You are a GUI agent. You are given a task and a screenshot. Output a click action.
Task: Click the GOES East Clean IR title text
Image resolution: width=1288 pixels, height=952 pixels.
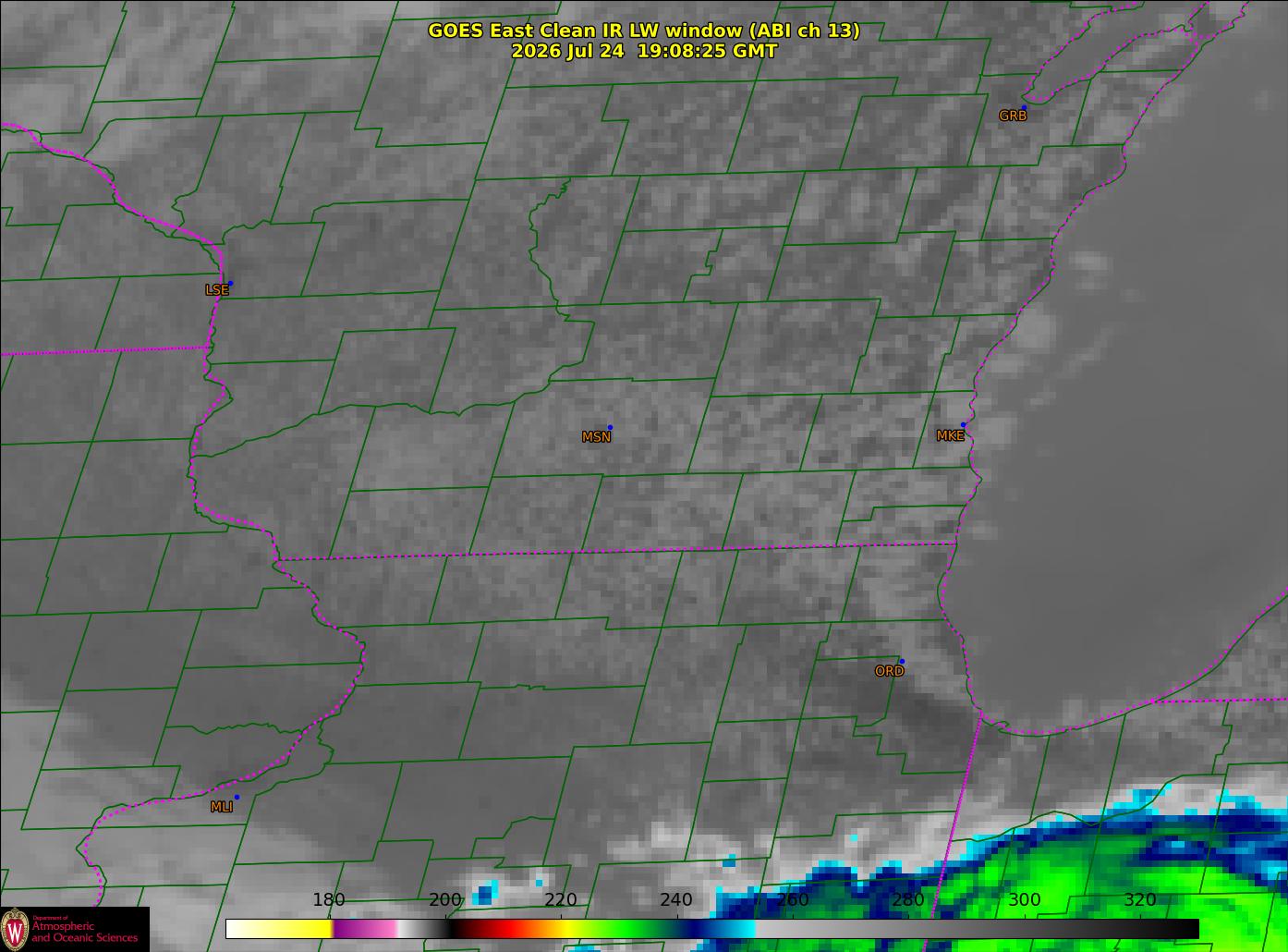[644, 31]
